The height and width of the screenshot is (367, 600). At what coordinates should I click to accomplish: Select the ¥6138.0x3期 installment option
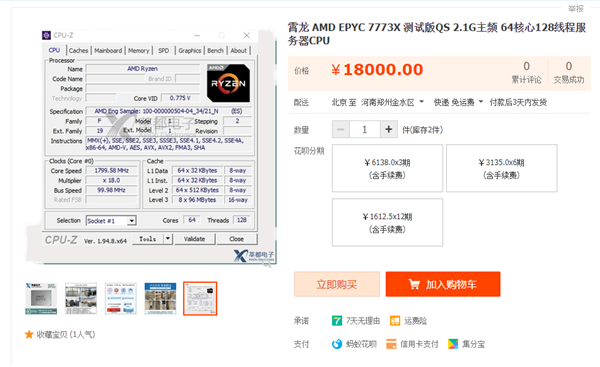coord(387,168)
